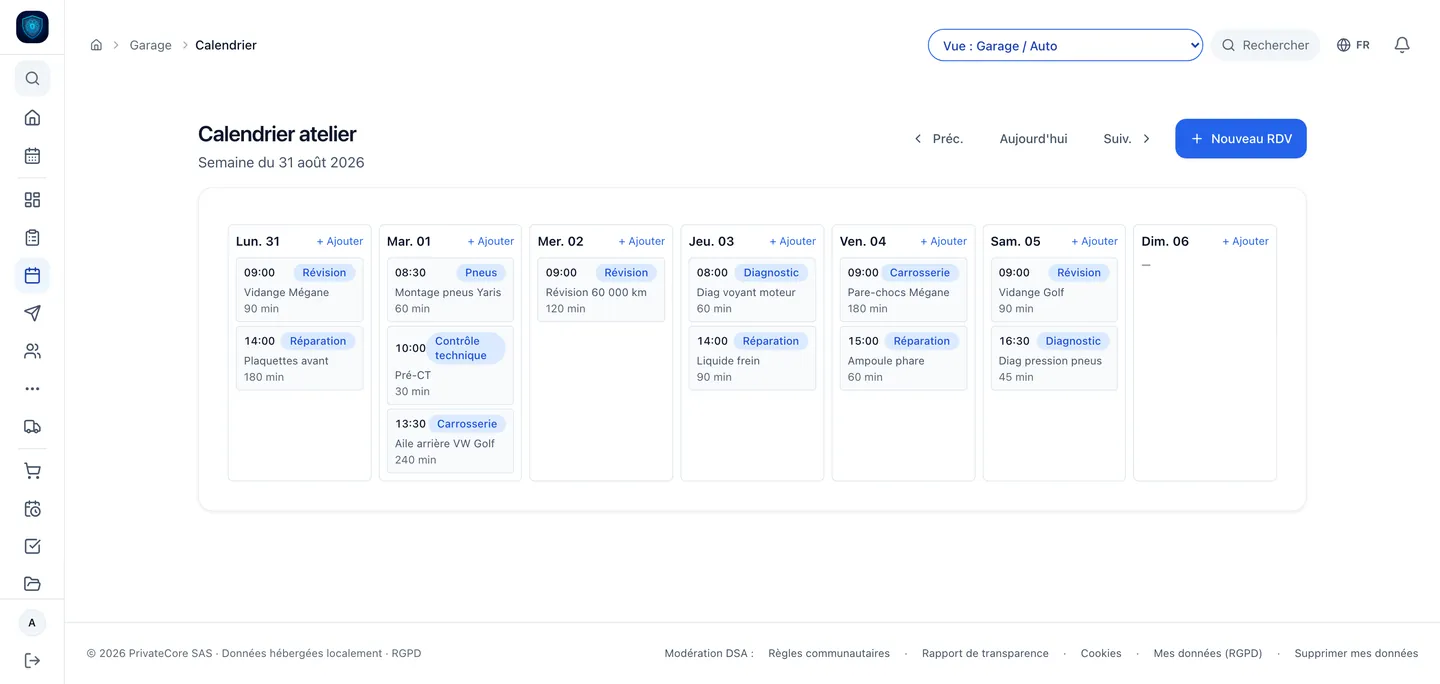Add an appointment on Sam. 05
This screenshot has width=1440, height=684.
pos(1095,241)
